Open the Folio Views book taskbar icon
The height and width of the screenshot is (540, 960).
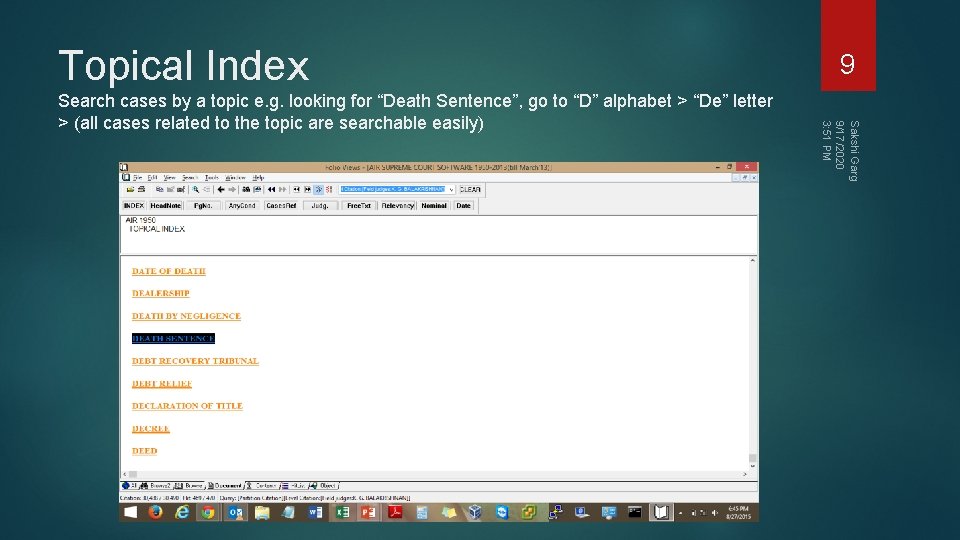661,512
